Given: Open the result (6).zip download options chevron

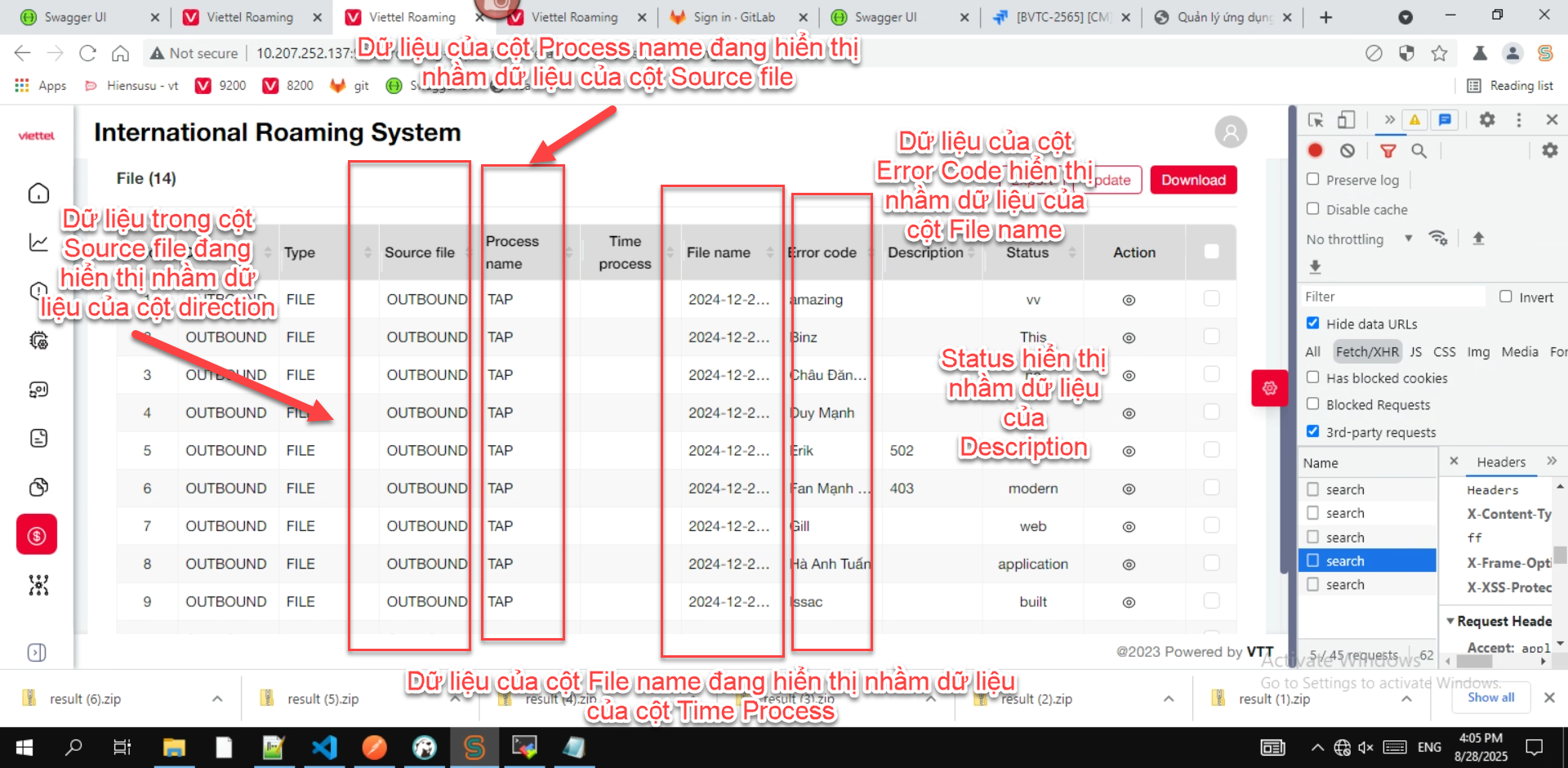Looking at the screenshot, I should 217,699.
